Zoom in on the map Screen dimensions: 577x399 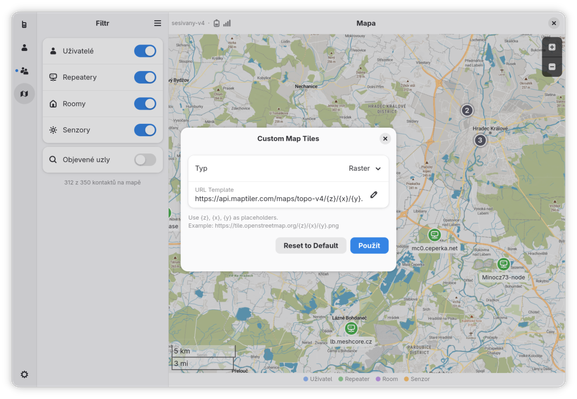tap(552, 47)
